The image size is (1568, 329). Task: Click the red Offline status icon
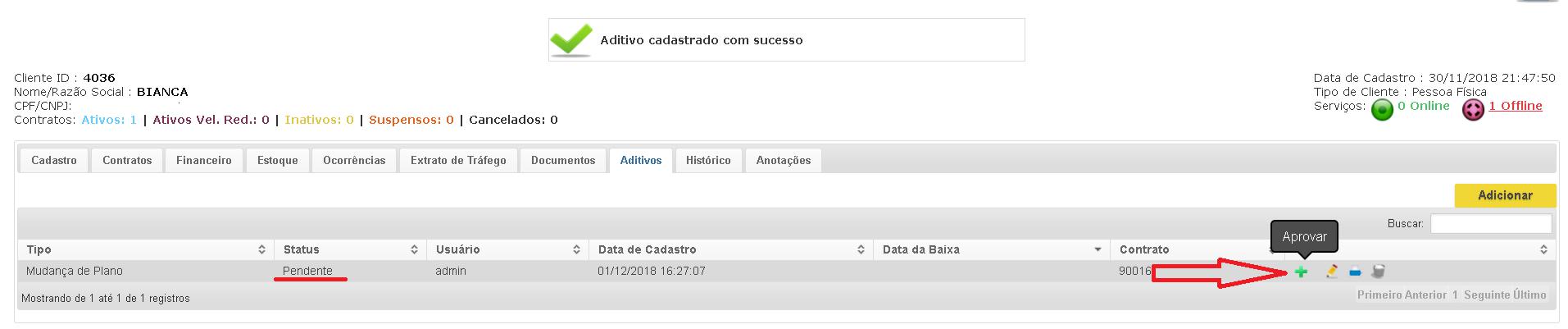(1473, 110)
